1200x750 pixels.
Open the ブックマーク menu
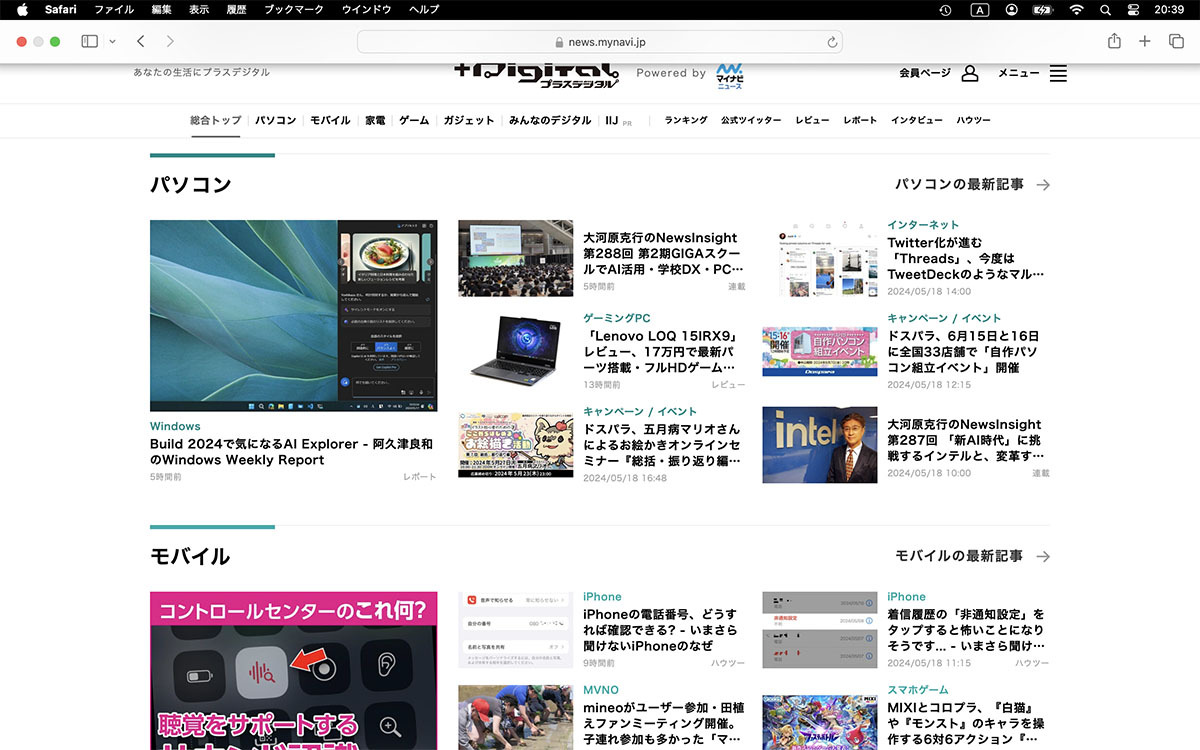pos(294,9)
